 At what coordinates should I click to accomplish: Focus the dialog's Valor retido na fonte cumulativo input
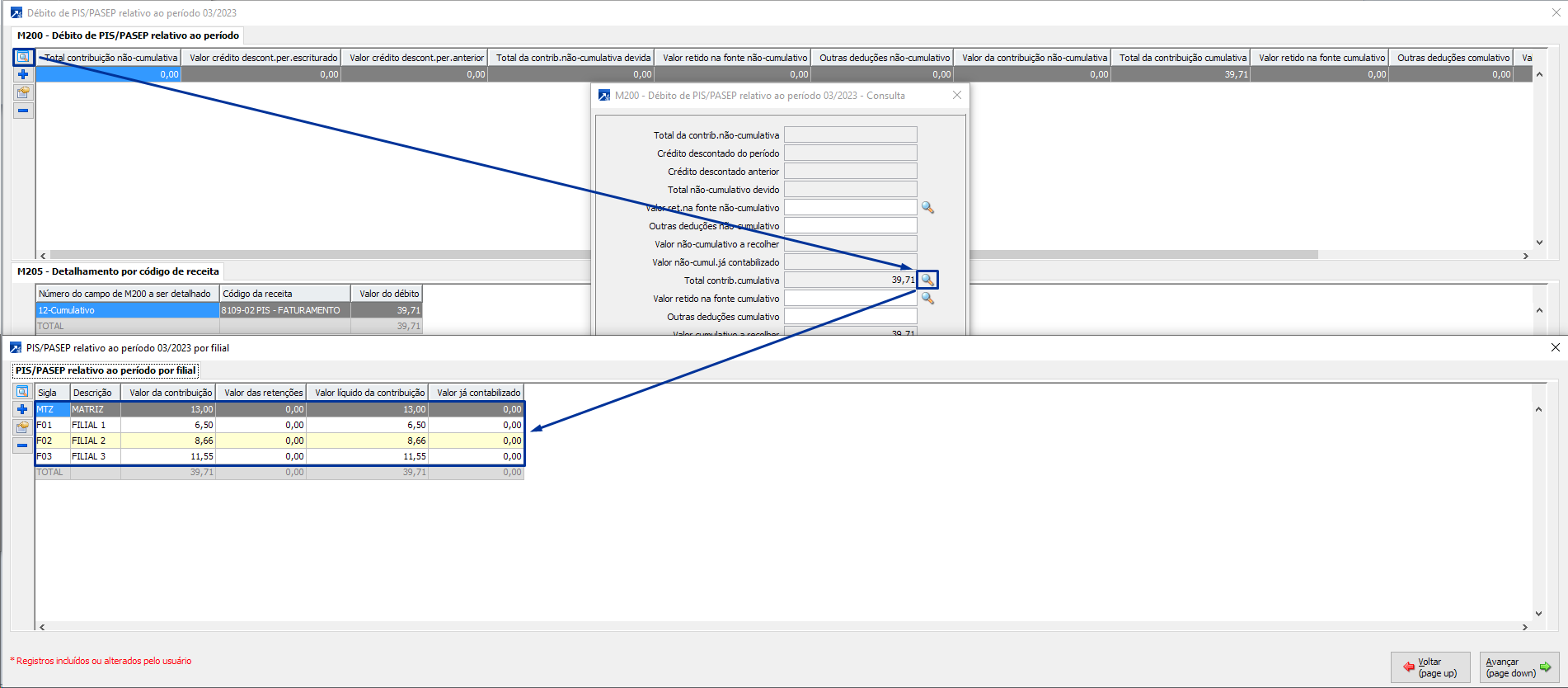coord(851,299)
